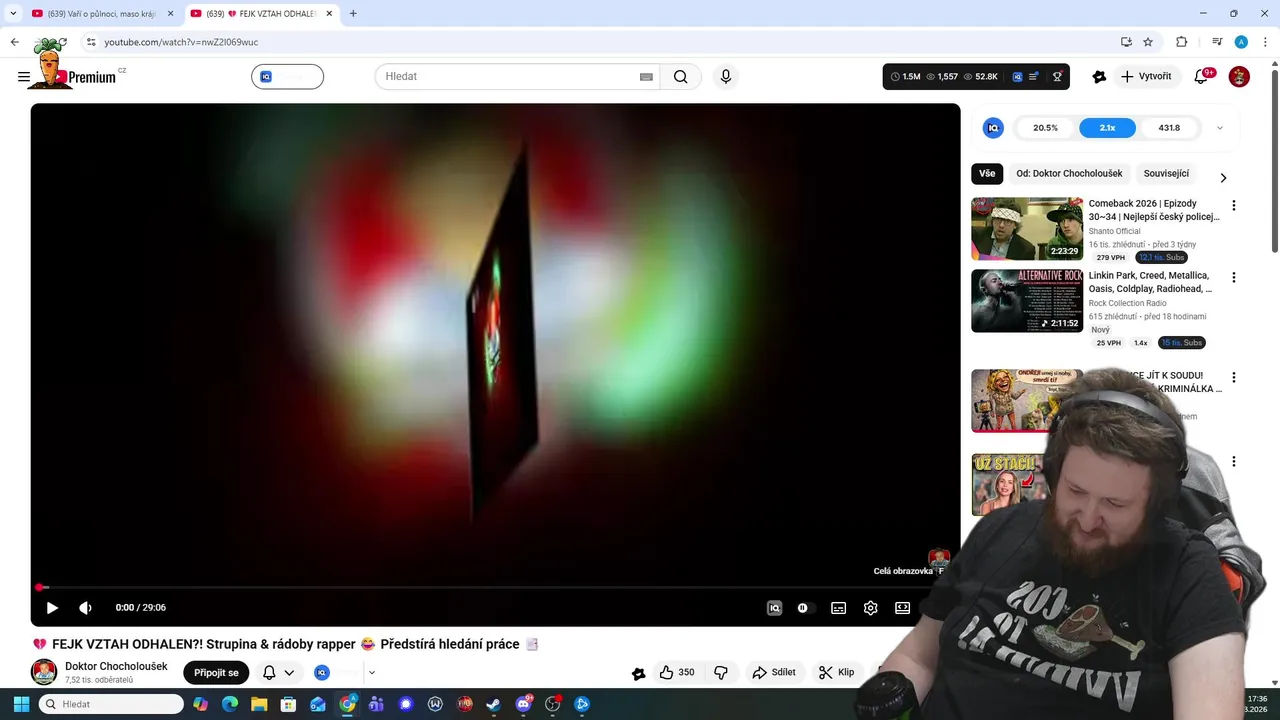Open vidIQ icon next to subscribe bell
The image size is (1280, 720).
click(x=322, y=673)
